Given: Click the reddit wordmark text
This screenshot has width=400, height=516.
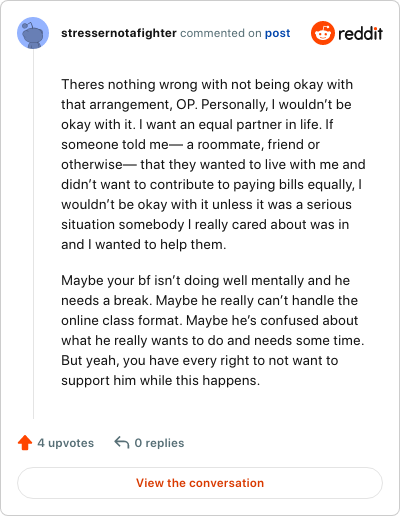Looking at the screenshot, I should pos(360,33).
